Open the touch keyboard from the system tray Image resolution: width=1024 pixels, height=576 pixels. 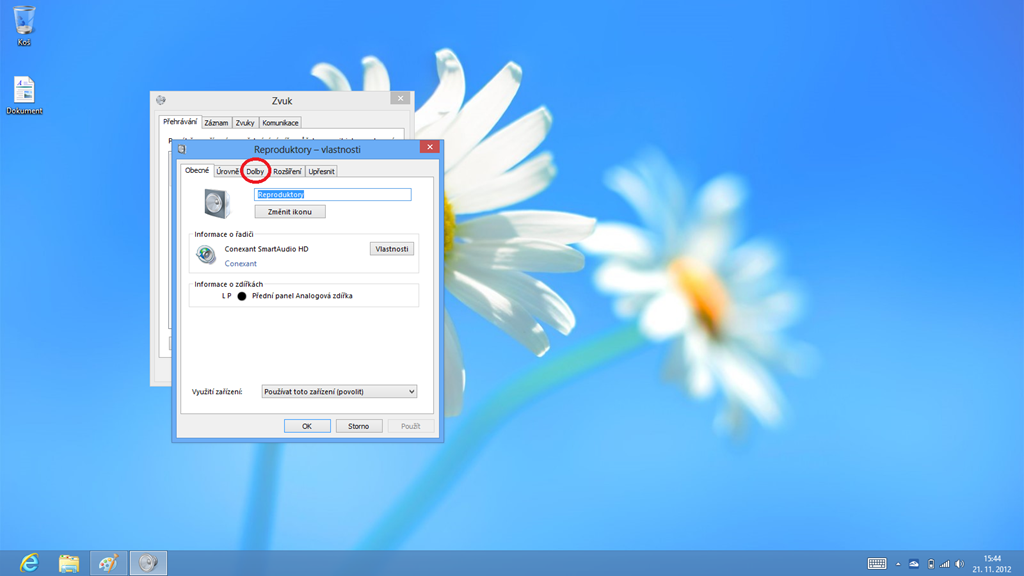click(877, 563)
